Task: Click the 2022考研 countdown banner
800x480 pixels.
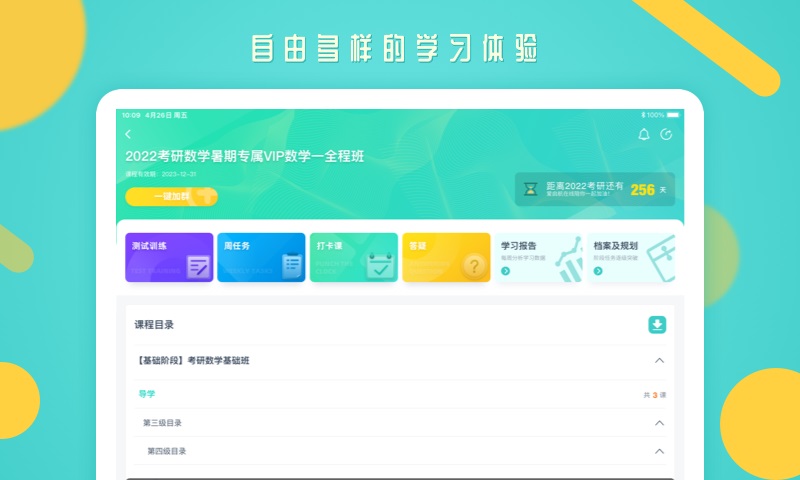Action: tap(594, 189)
